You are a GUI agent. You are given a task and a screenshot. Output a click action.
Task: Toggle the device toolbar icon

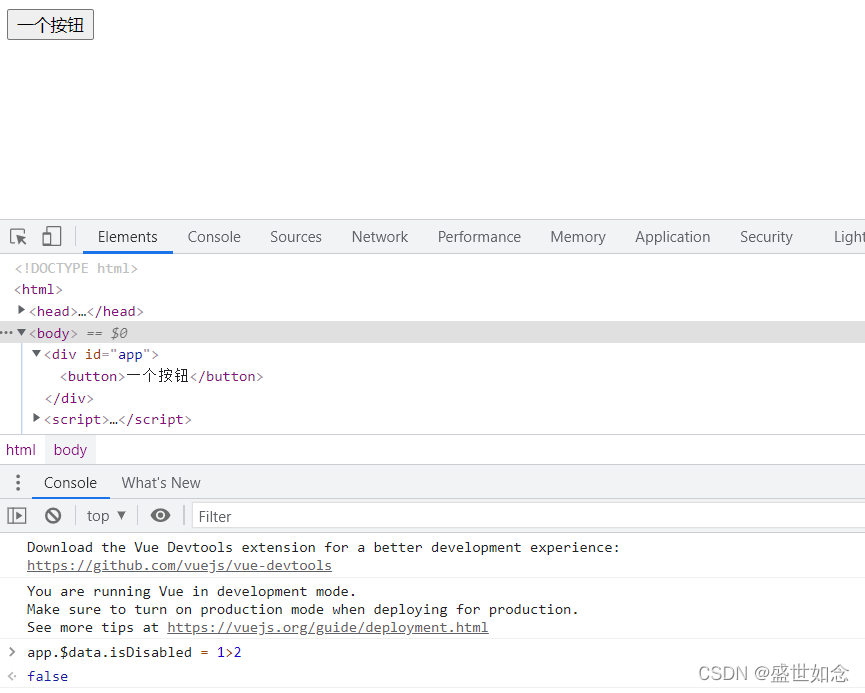pos(51,237)
